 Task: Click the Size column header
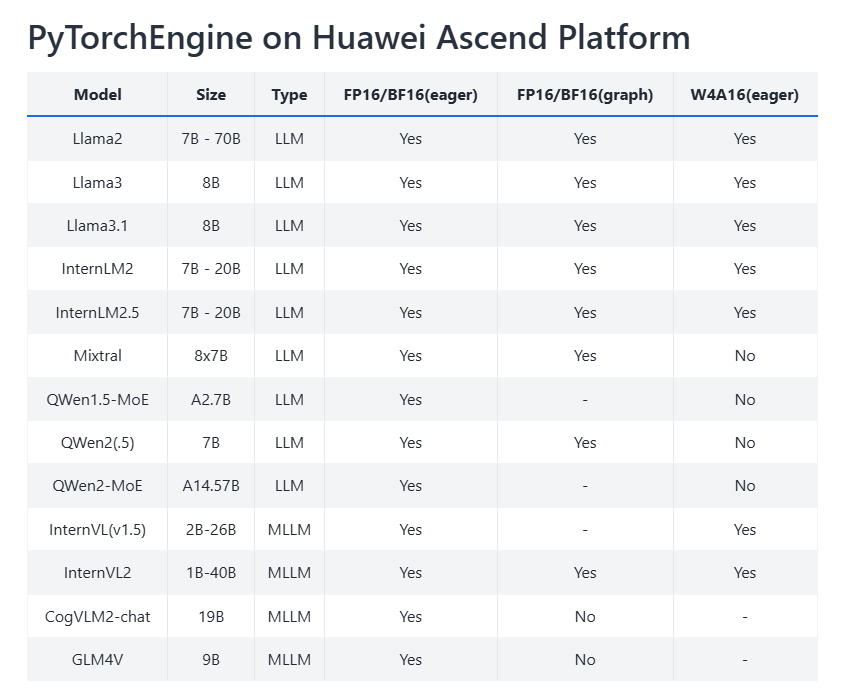pyautogui.click(x=211, y=94)
